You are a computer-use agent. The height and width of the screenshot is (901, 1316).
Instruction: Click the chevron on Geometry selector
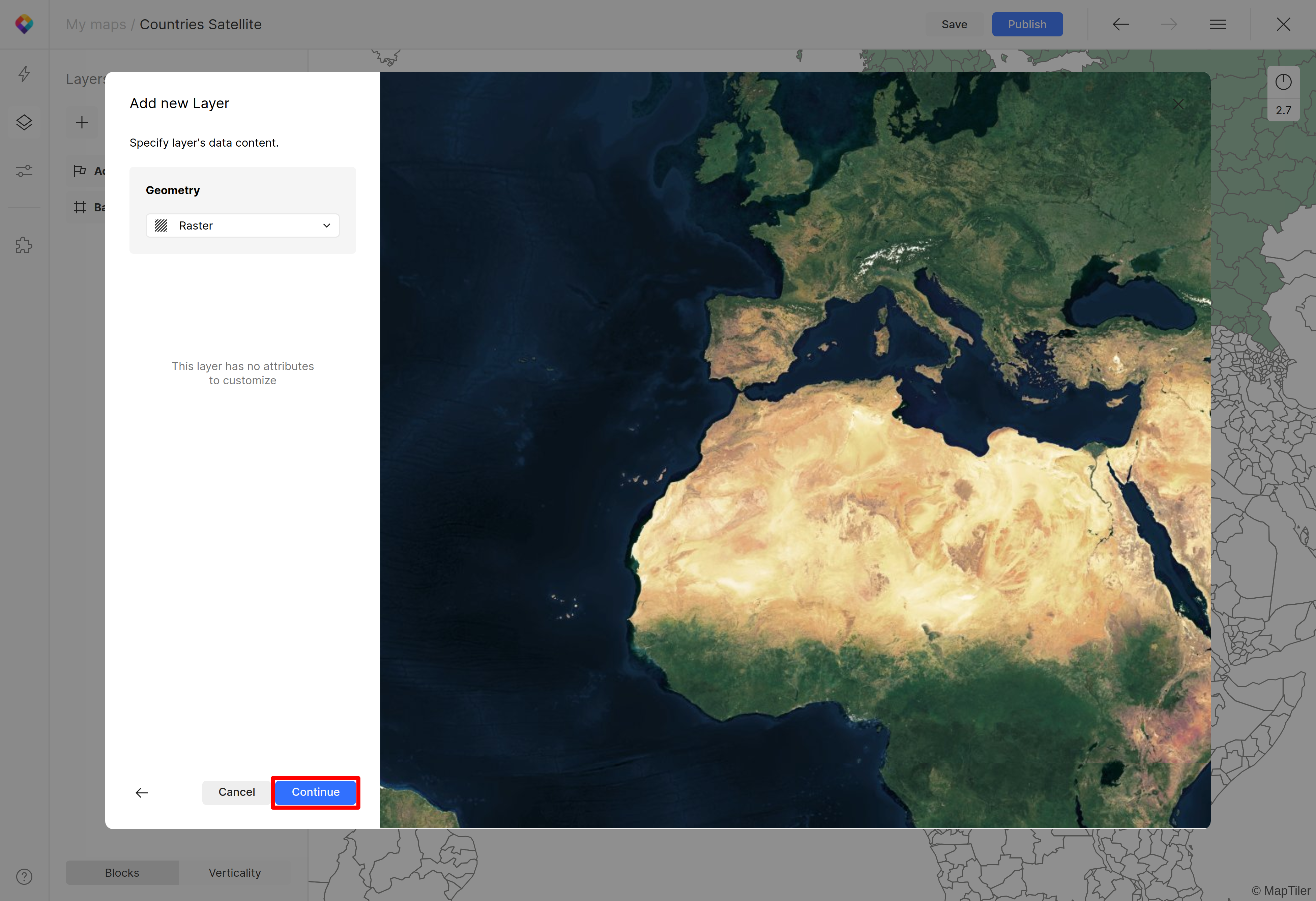[327, 226]
